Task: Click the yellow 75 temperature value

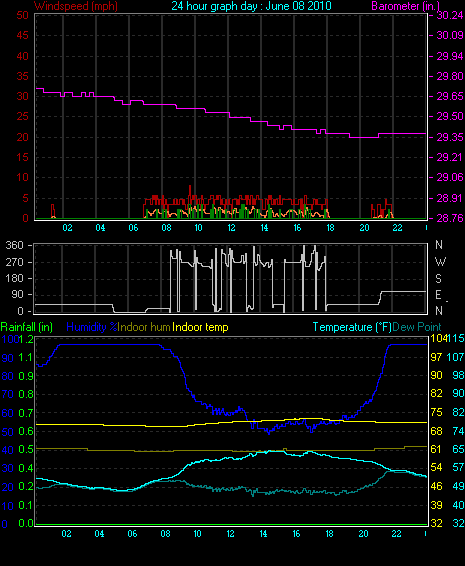Action: 436,413
